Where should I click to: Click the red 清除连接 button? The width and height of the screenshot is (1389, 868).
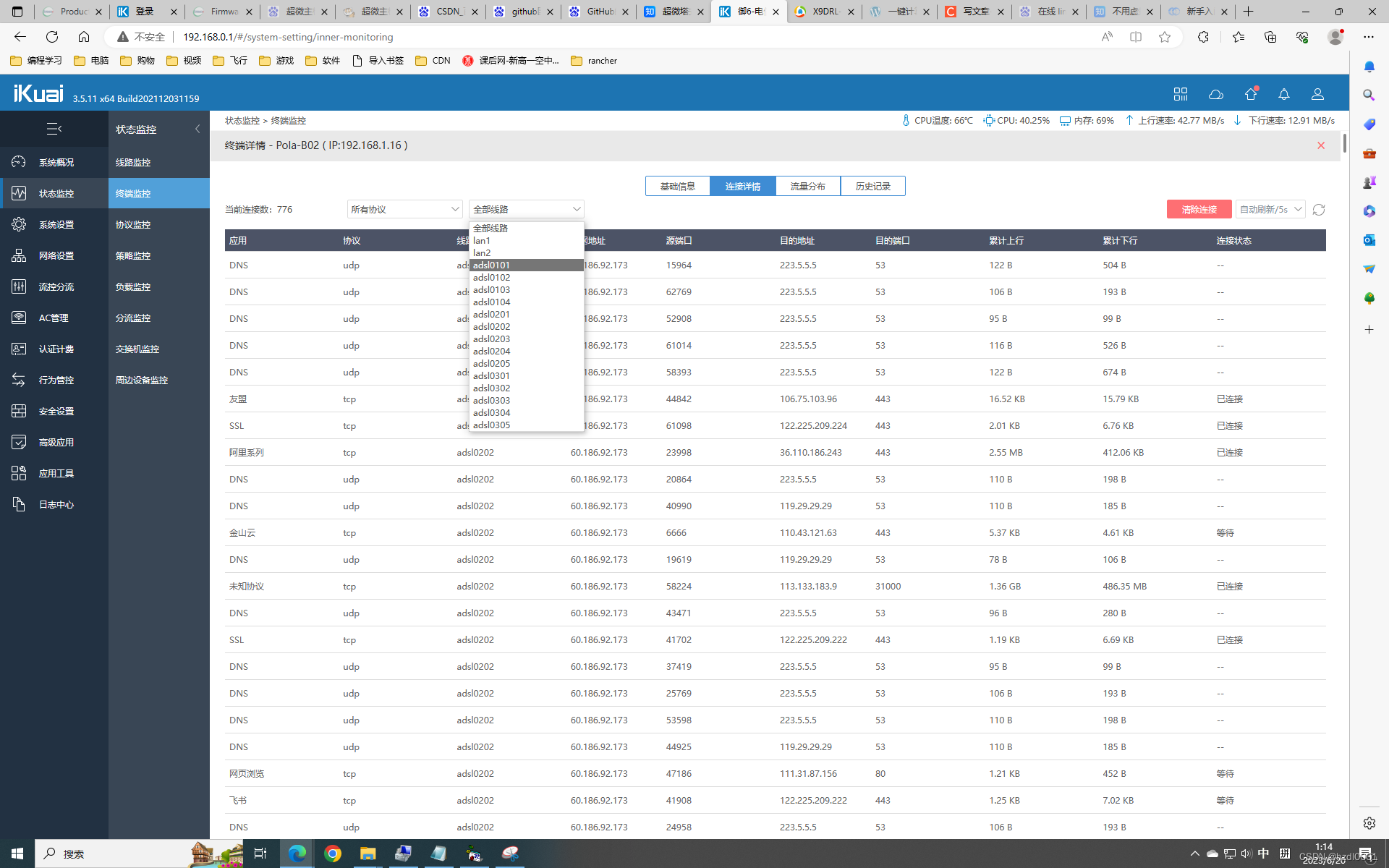1199,209
